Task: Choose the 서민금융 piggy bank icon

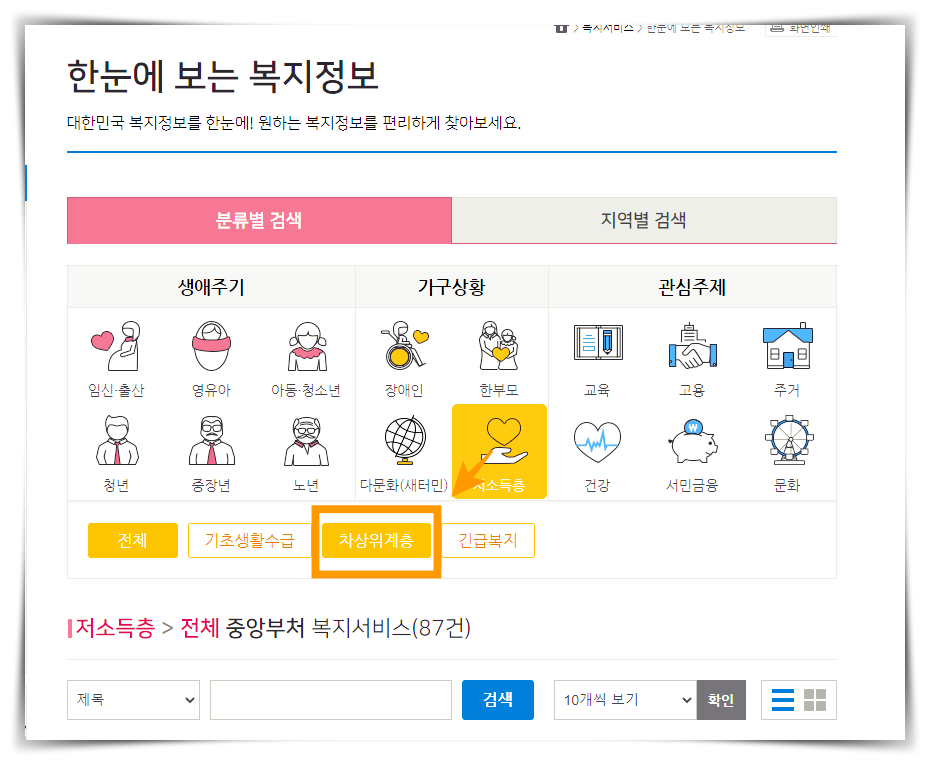Action: coord(693,442)
